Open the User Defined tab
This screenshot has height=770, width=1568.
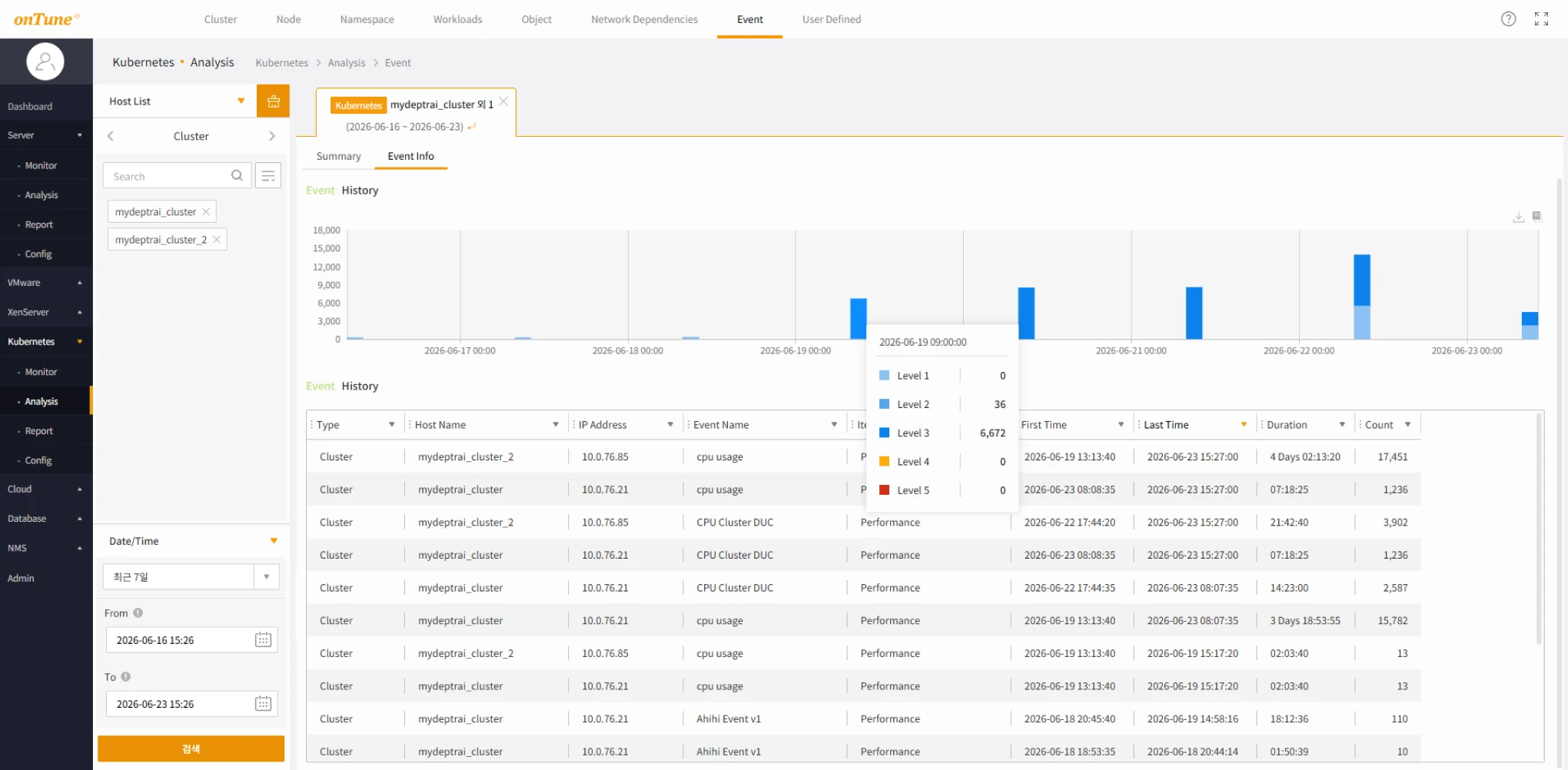tap(832, 19)
